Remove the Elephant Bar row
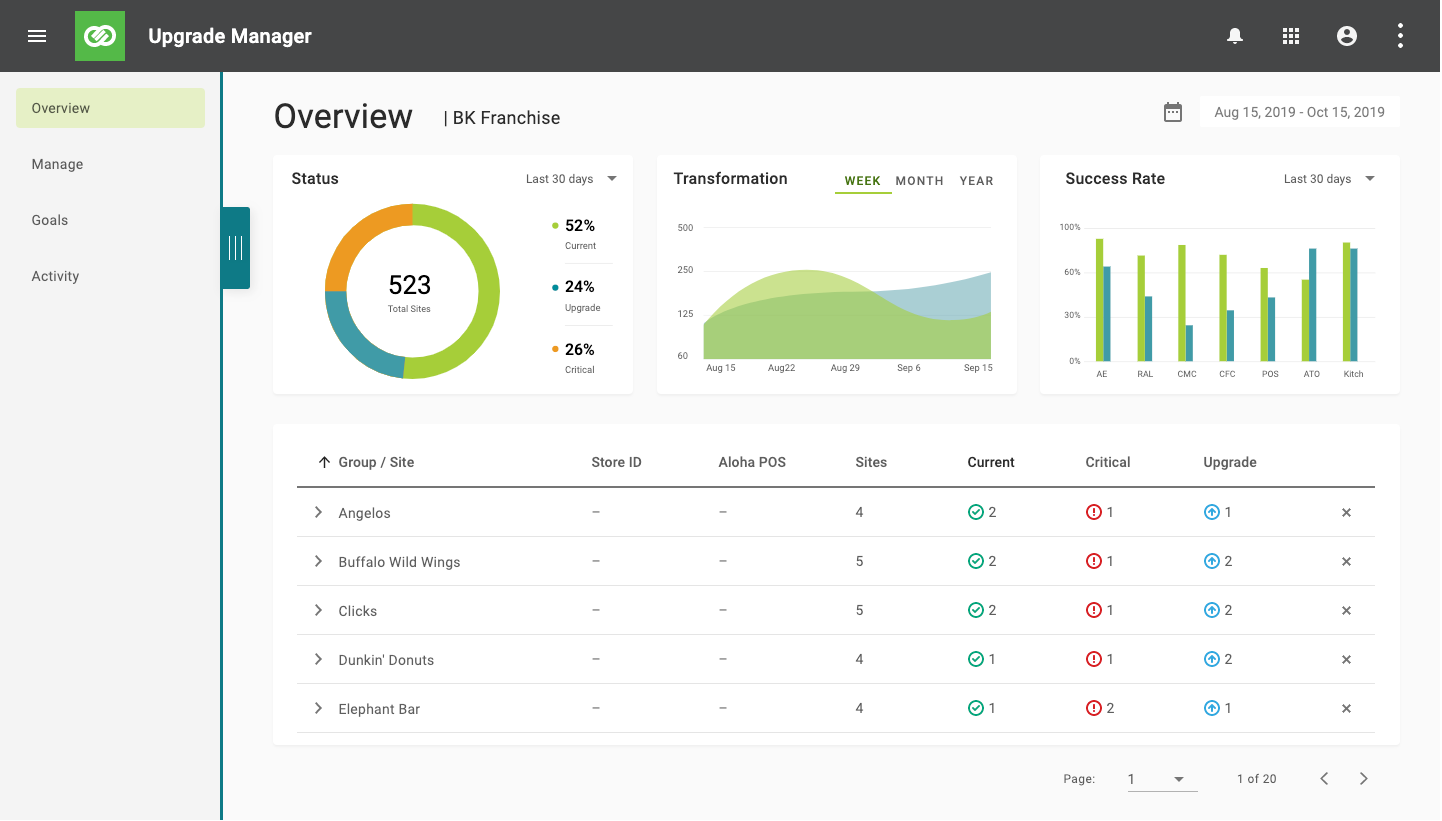This screenshot has width=1442, height=821. 1346,709
